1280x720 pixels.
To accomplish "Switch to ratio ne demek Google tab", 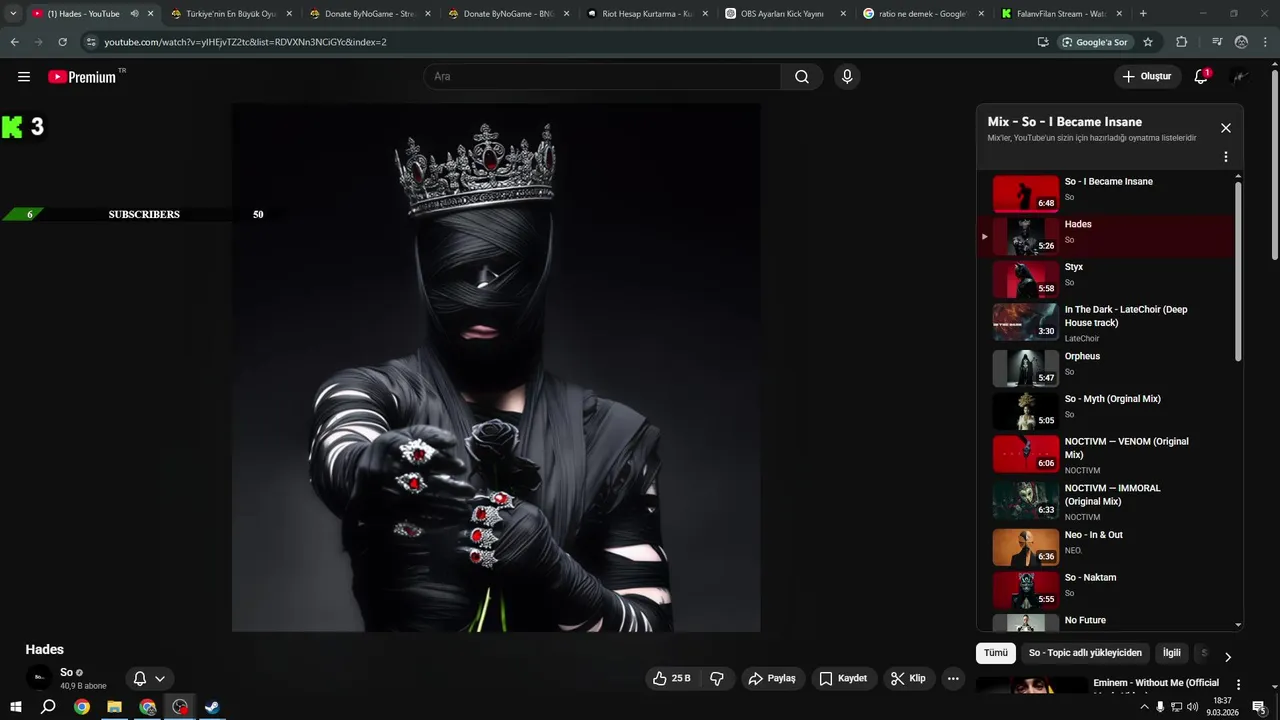I will pos(924,14).
